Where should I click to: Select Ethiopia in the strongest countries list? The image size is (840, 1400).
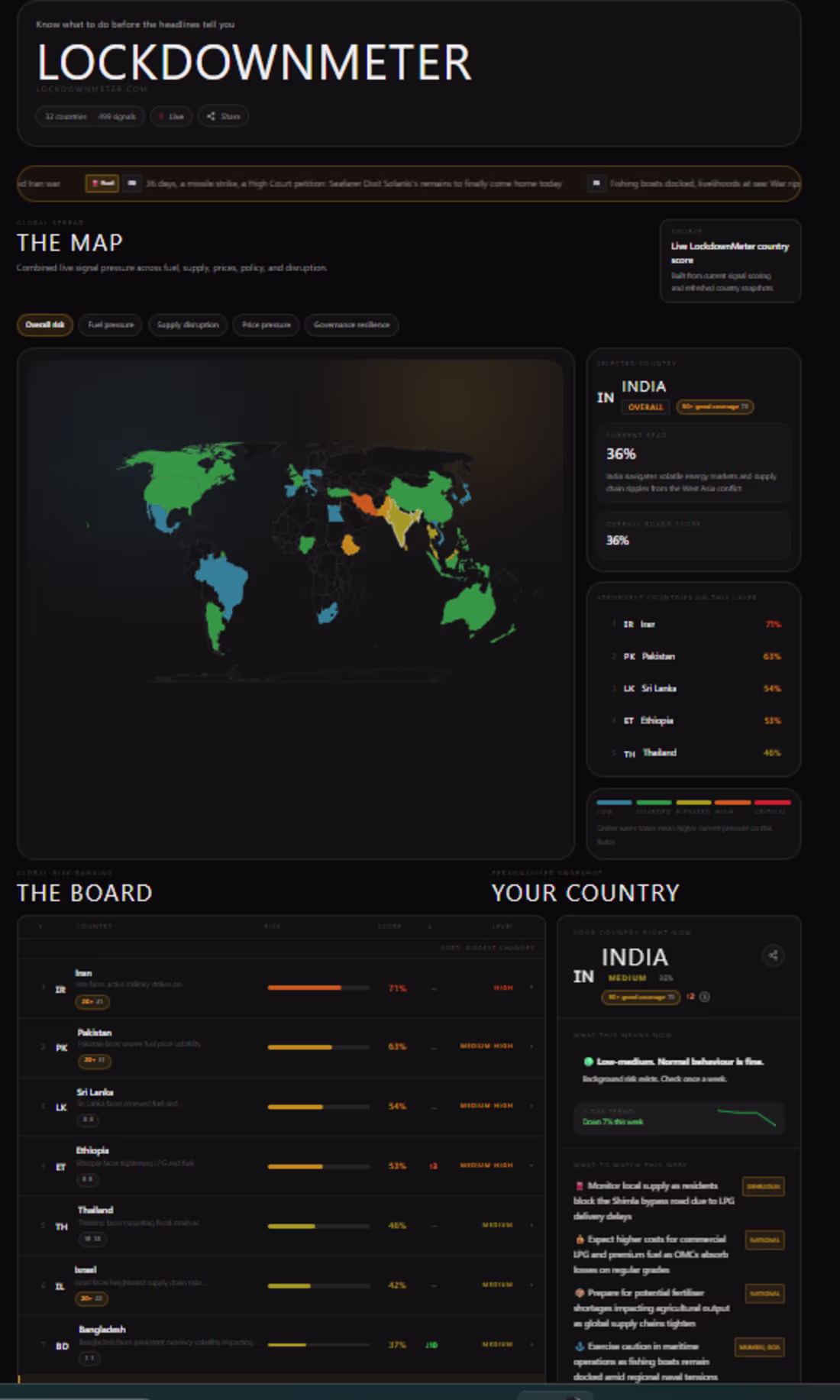[x=693, y=720]
